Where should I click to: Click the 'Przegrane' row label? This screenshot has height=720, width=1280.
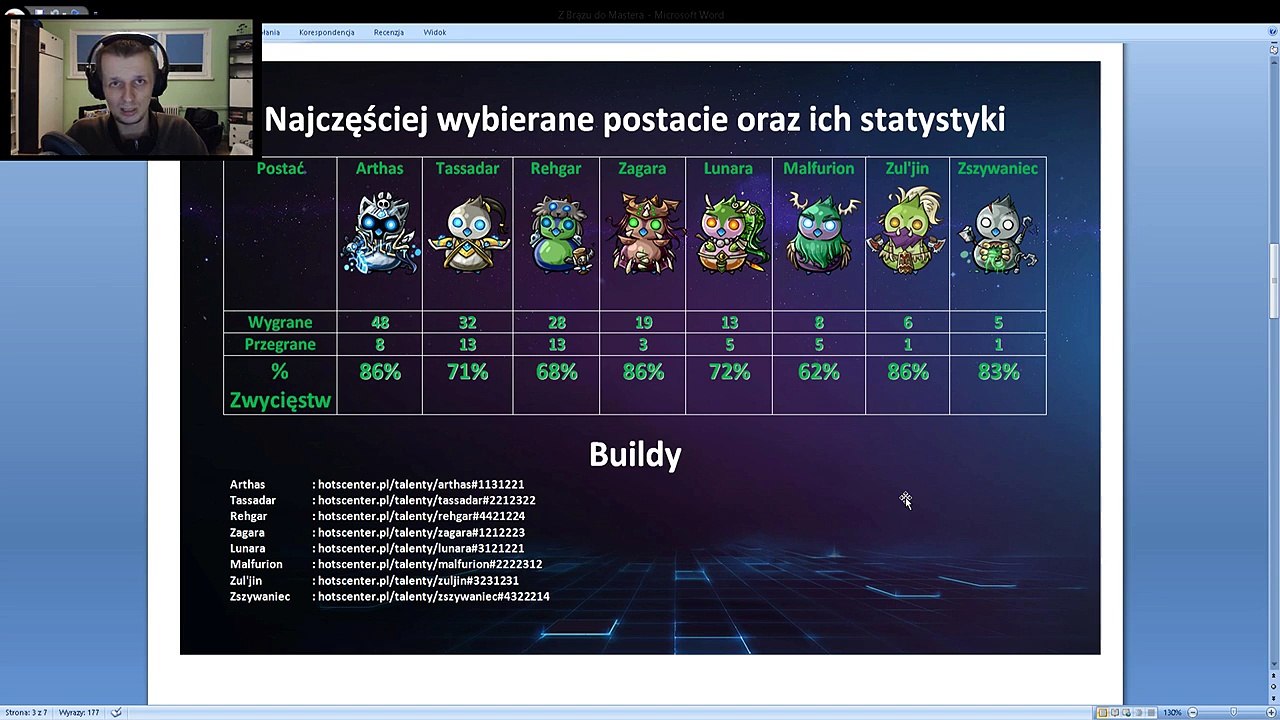(x=280, y=344)
